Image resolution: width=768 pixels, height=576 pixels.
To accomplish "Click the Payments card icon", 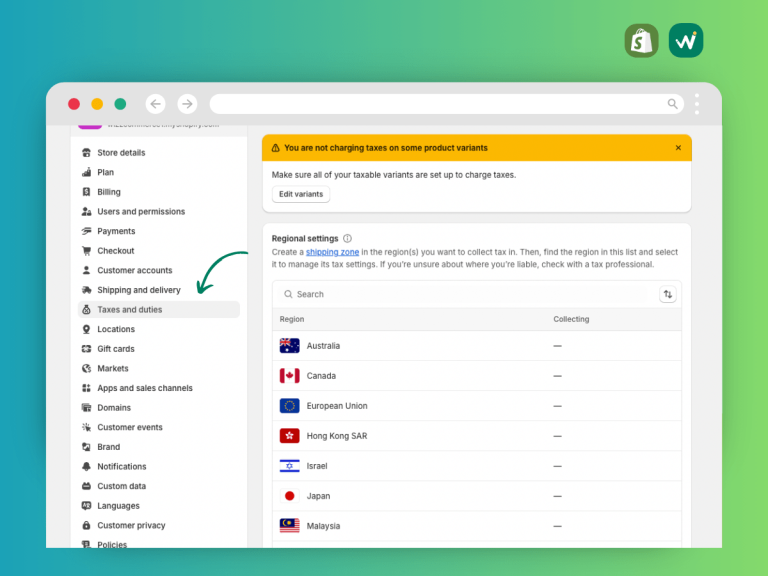I will pyautogui.click(x=86, y=231).
